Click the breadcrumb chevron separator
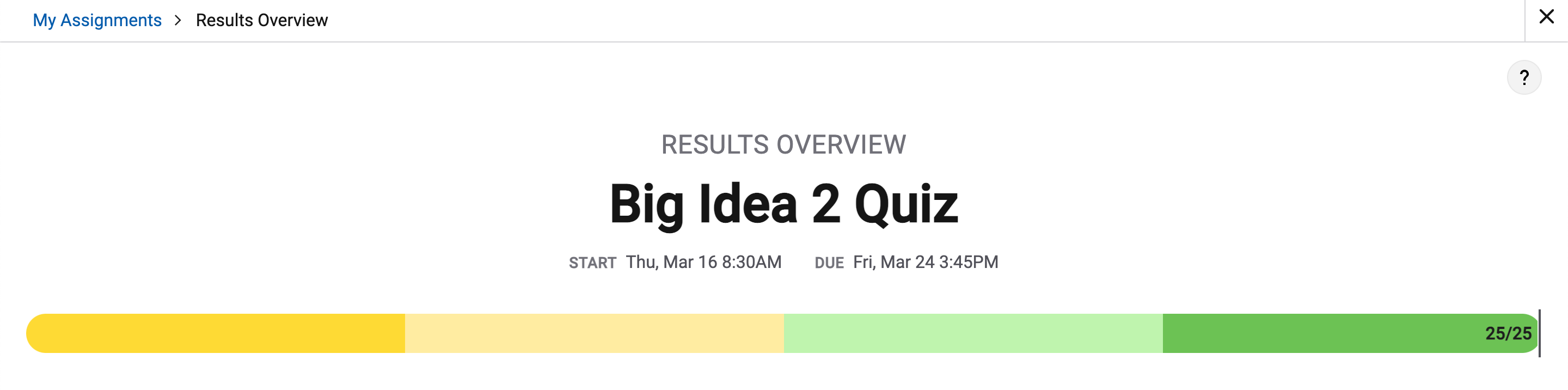 [x=177, y=20]
